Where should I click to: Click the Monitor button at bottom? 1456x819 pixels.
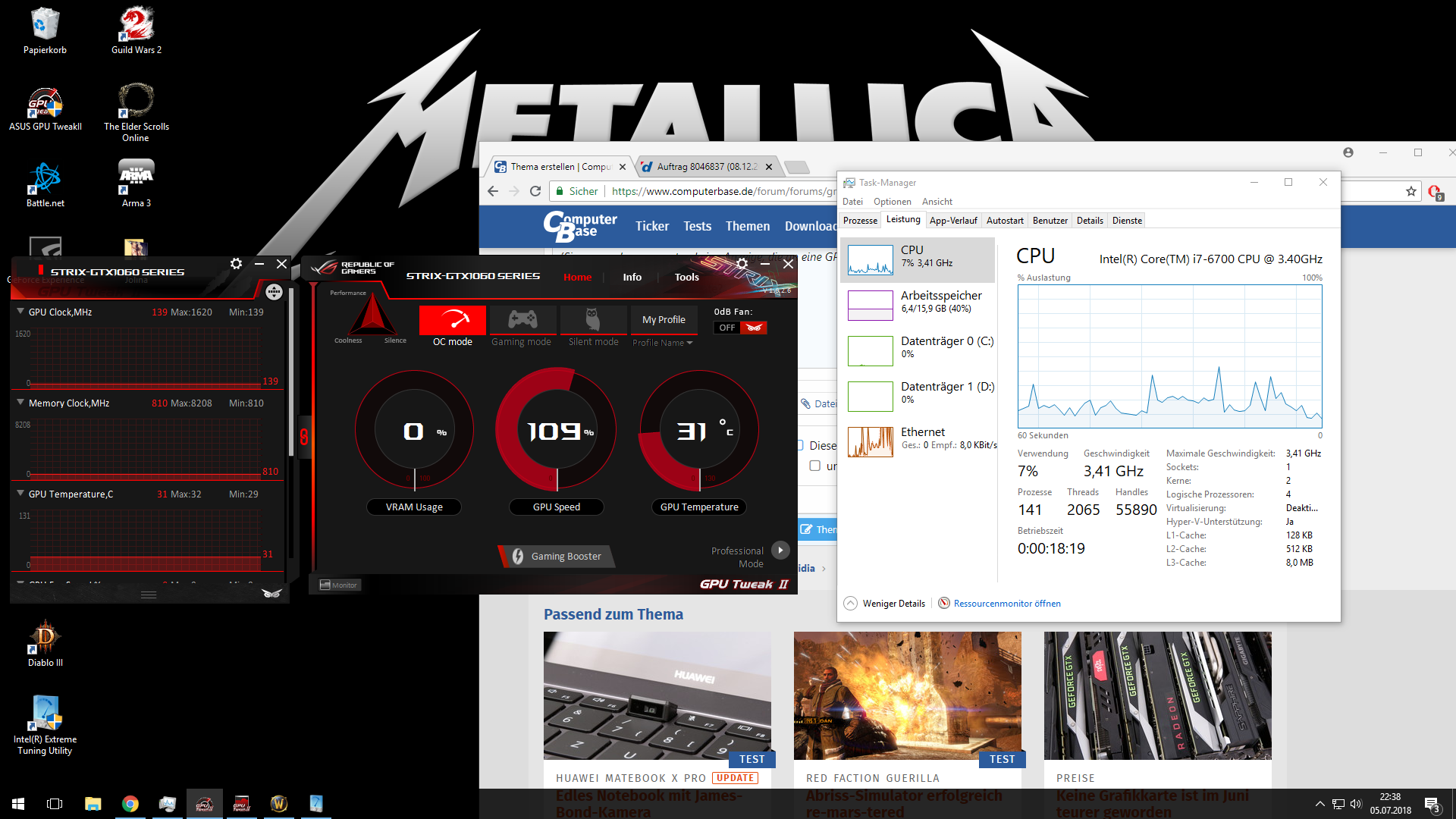(337, 585)
